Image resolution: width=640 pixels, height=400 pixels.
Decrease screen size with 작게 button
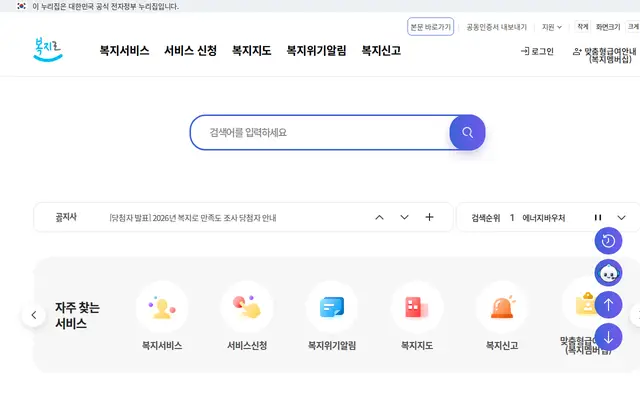(582, 27)
